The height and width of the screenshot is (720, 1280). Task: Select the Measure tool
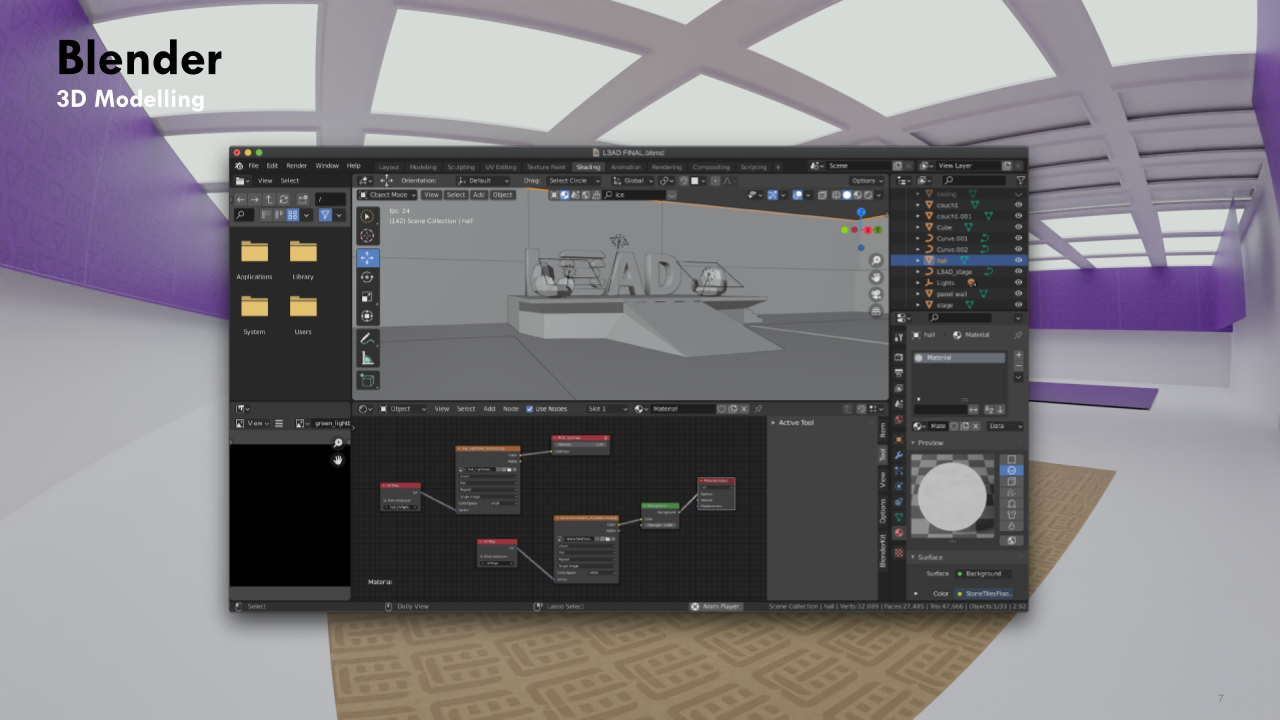coord(367,359)
